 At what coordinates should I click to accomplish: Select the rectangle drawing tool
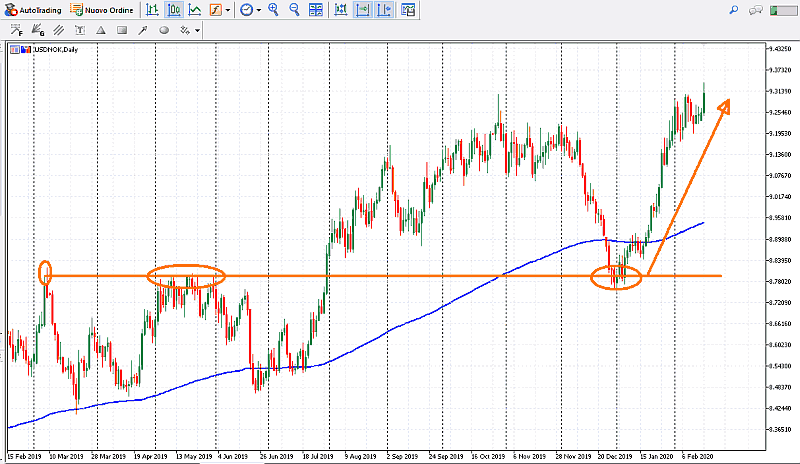[x=122, y=30]
